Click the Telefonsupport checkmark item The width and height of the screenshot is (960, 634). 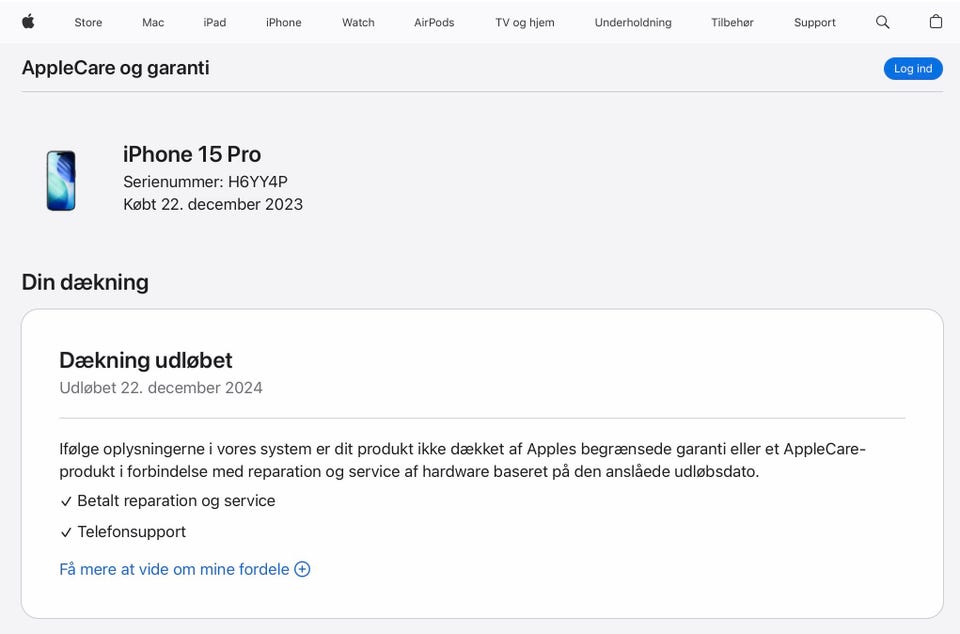tap(66, 532)
